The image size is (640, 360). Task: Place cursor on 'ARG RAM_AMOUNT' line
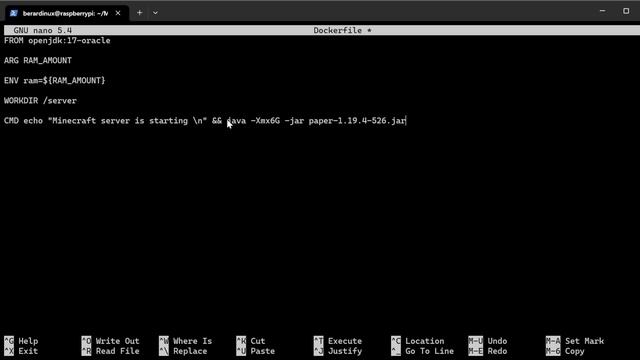tap(38, 60)
